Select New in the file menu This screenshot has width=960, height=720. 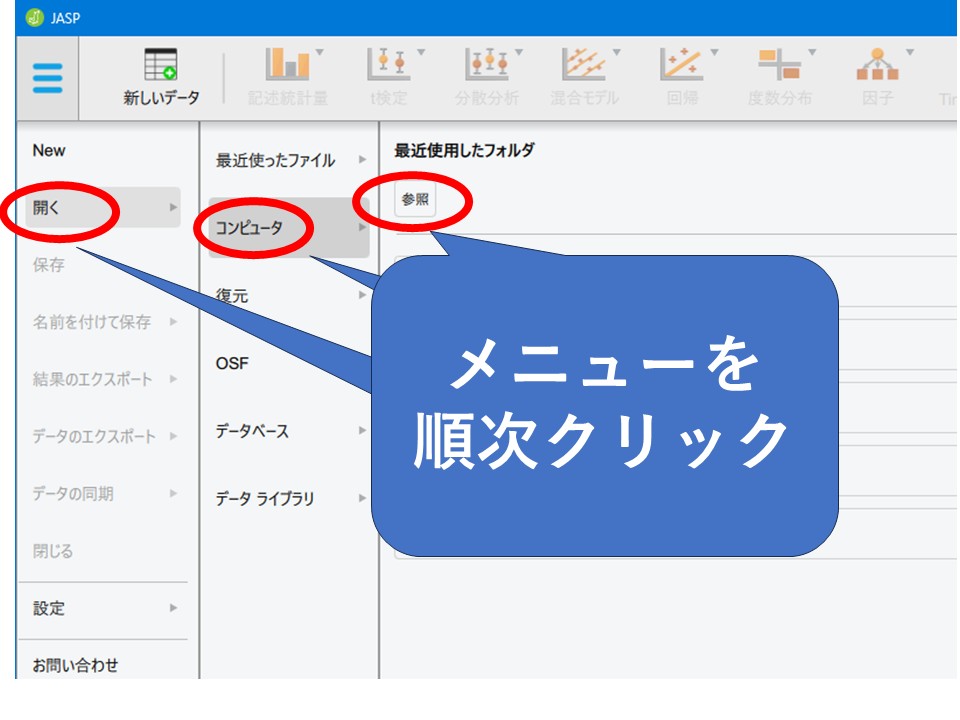[49, 151]
